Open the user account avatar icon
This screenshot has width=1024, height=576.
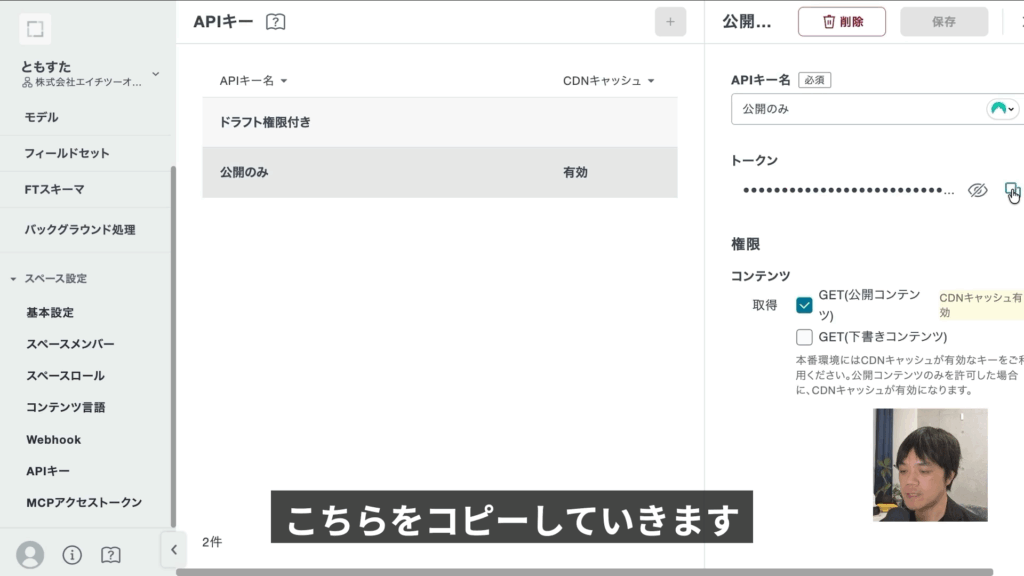point(31,554)
